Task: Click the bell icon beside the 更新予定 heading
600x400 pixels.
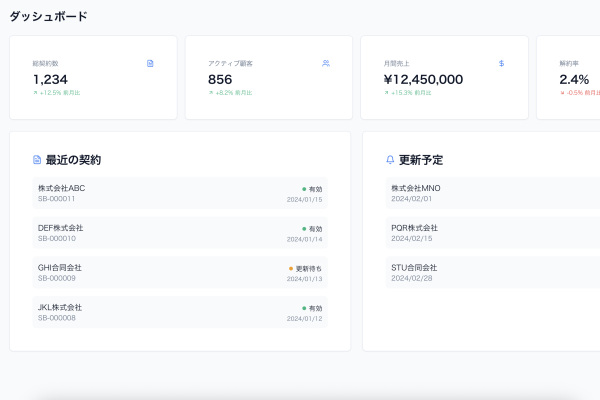Action: [x=390, y=160]
